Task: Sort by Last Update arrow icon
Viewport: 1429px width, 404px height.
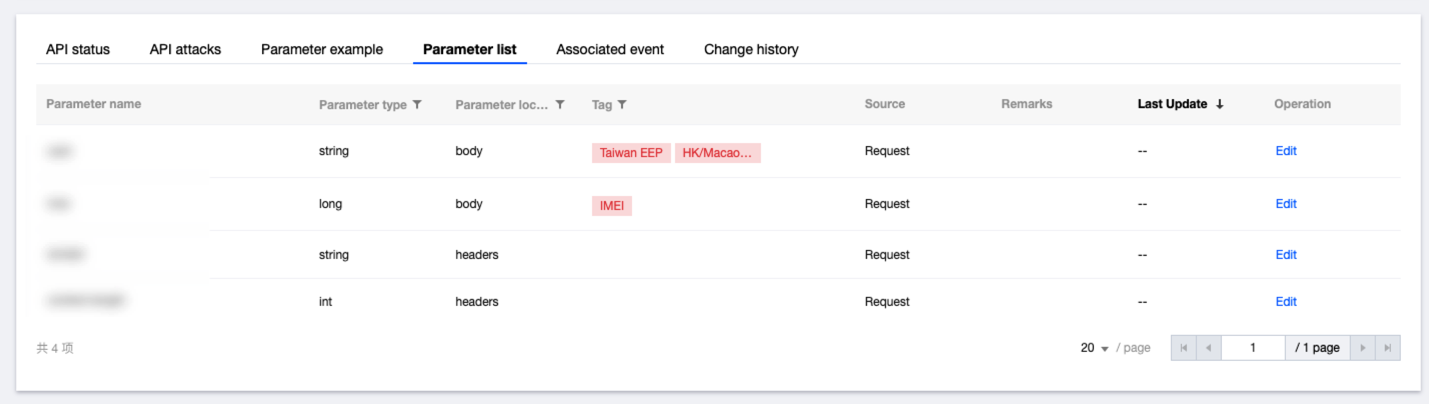Action: tap(1220, 104)
